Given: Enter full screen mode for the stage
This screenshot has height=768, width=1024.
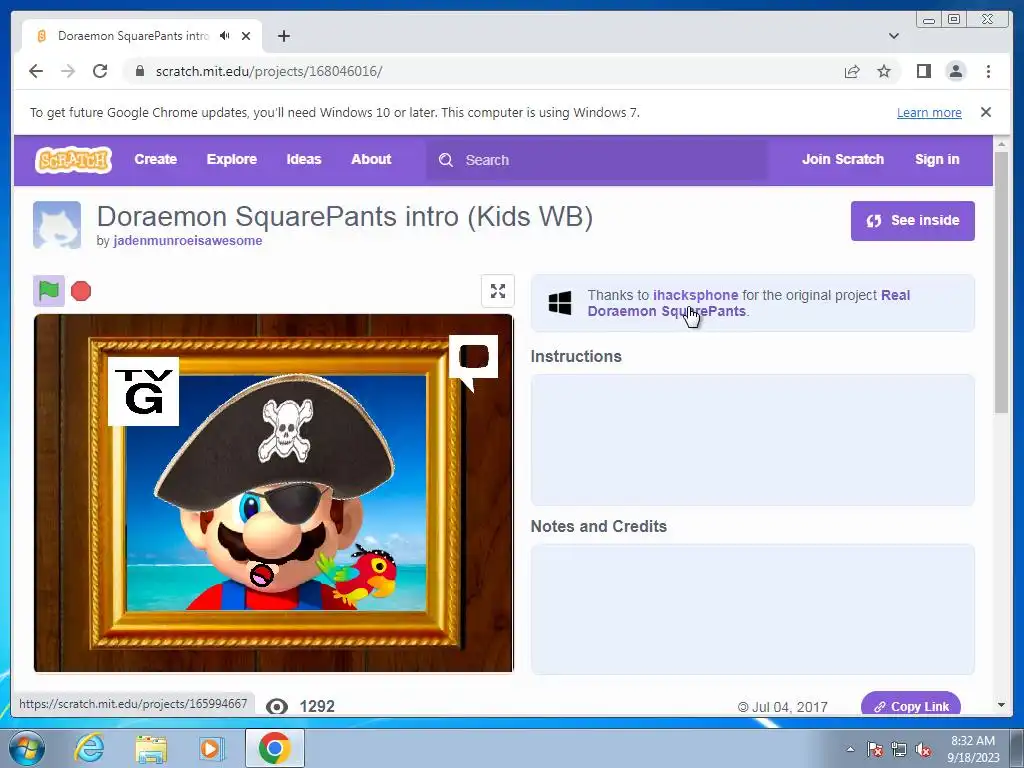Looking at the screenshot, I should coord(498,291).
